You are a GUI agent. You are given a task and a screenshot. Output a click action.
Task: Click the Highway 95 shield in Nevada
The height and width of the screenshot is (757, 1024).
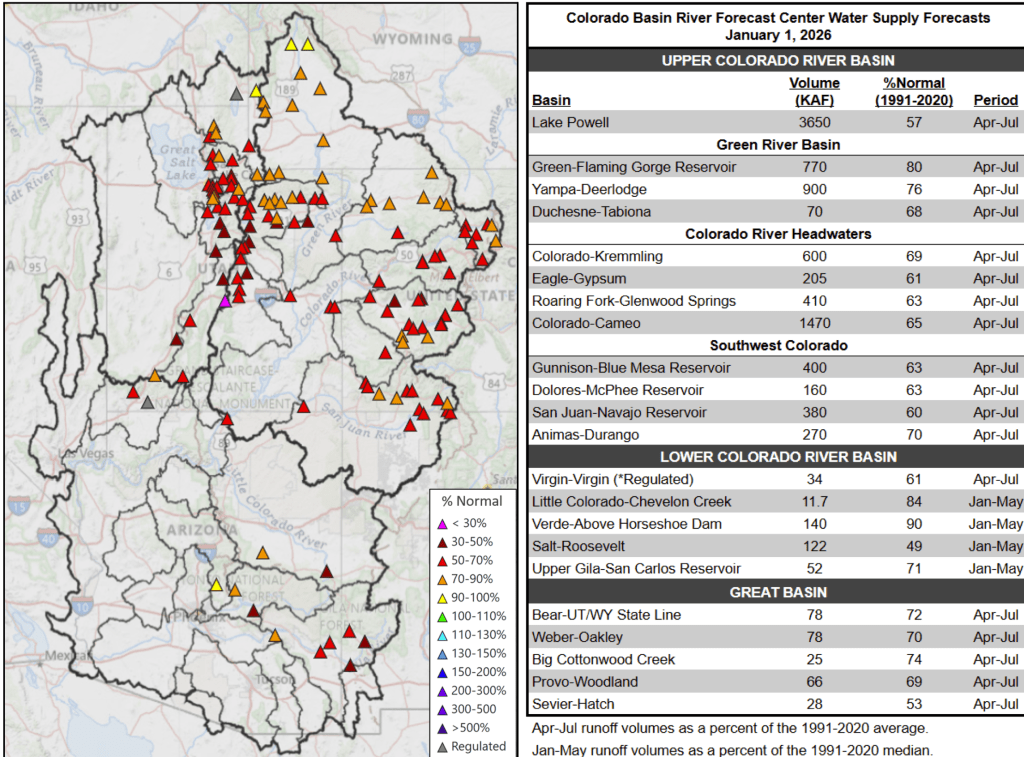pos(36,267)
